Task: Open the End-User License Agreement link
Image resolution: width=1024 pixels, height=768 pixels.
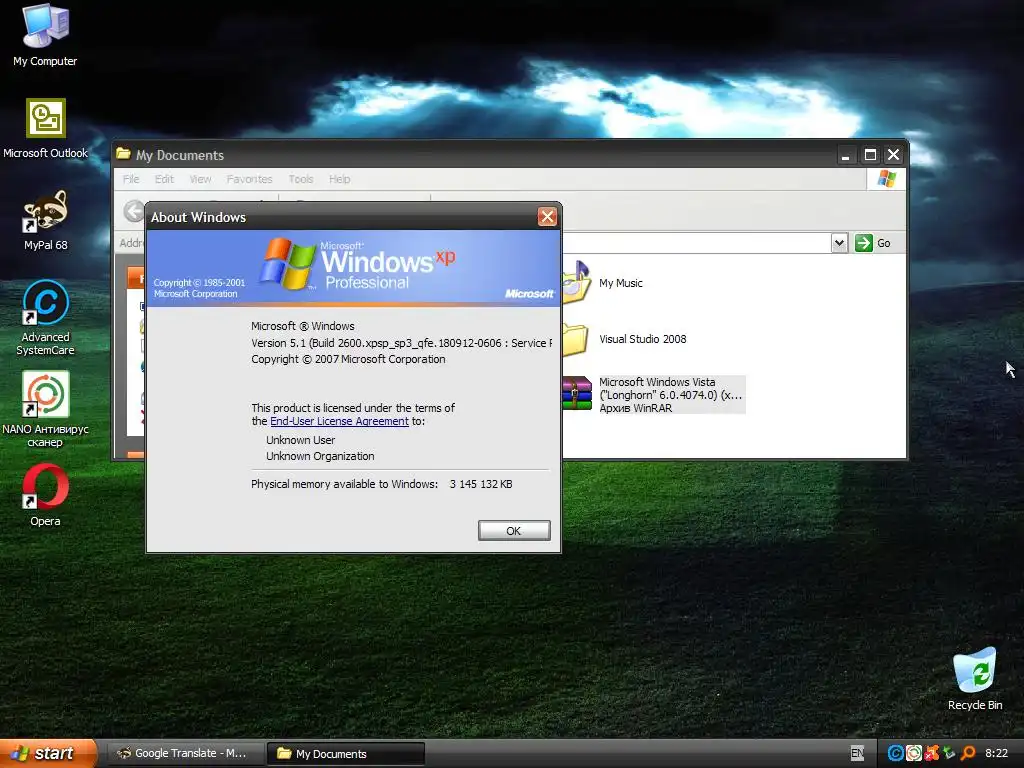Action: point(339,421)
